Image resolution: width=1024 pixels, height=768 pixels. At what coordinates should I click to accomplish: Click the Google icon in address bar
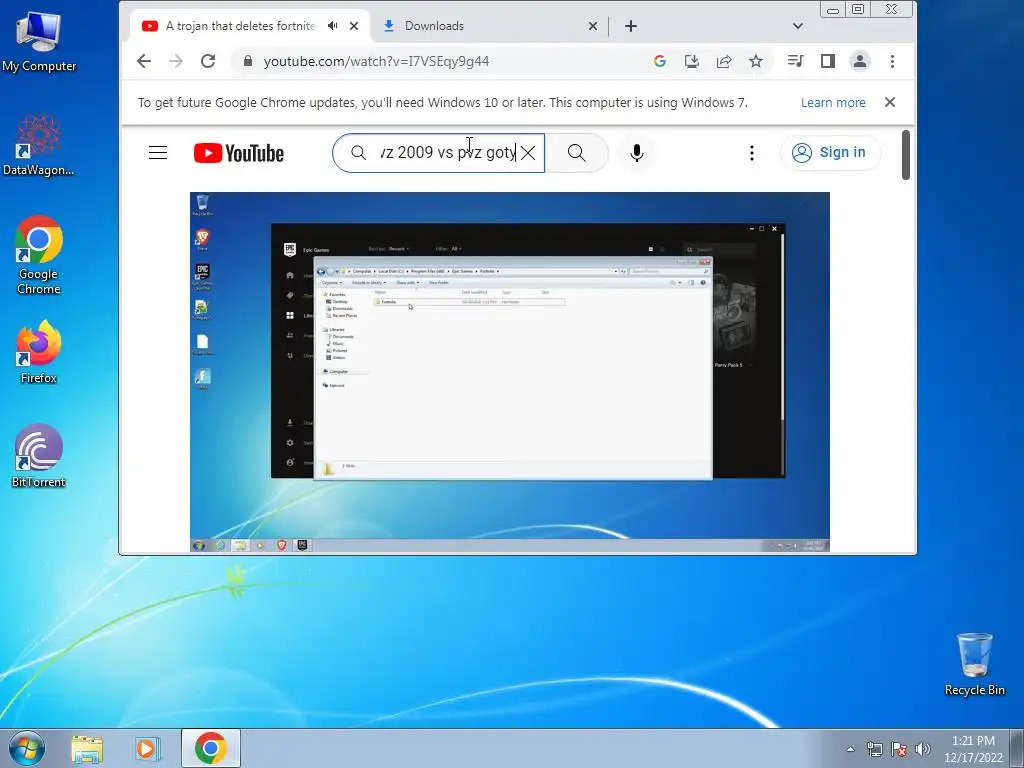[x=660, y=61]
